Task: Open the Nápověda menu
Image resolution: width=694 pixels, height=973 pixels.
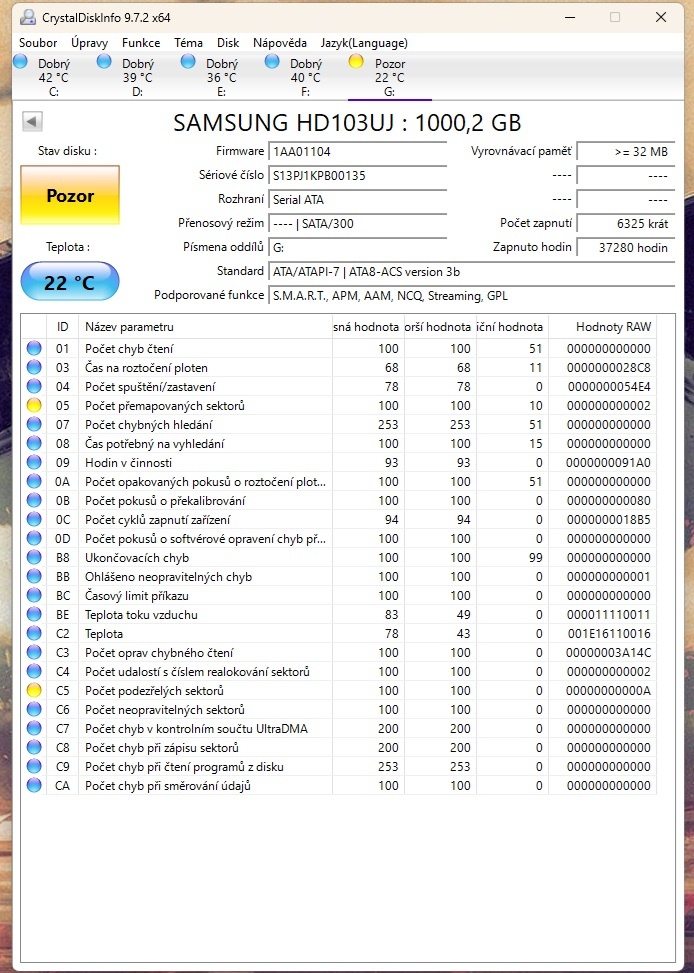Action: click(x=279, y=43)
